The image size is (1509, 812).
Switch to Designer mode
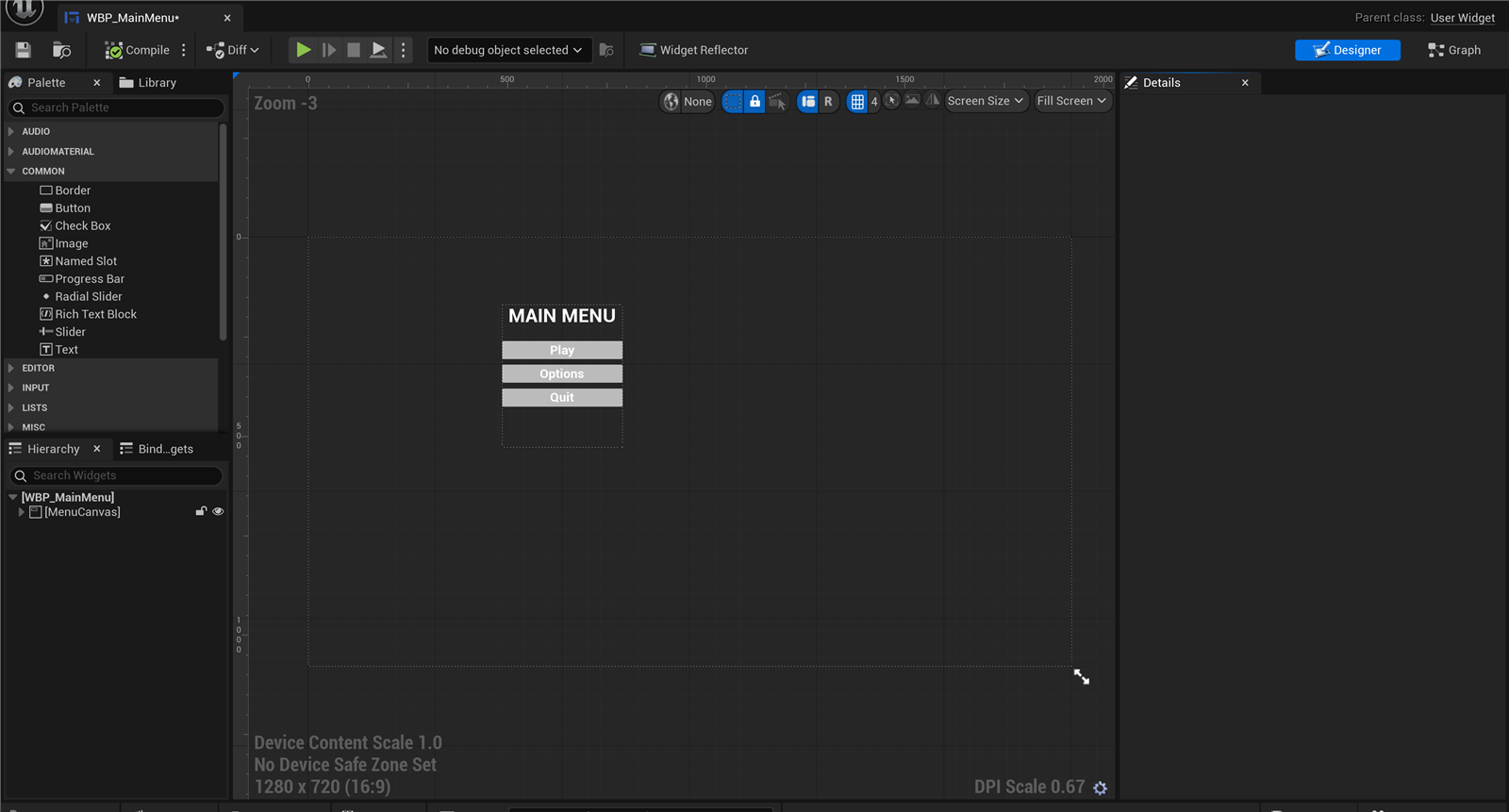pos(1347,50)
